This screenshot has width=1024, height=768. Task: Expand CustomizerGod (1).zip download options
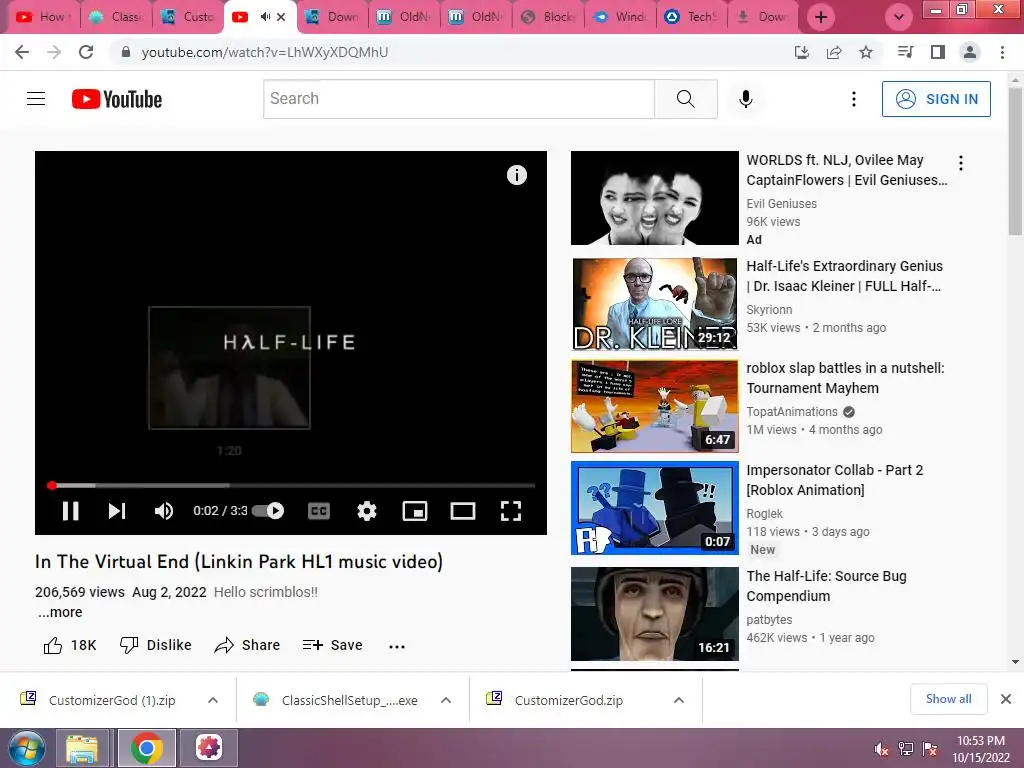click(213, 700)
